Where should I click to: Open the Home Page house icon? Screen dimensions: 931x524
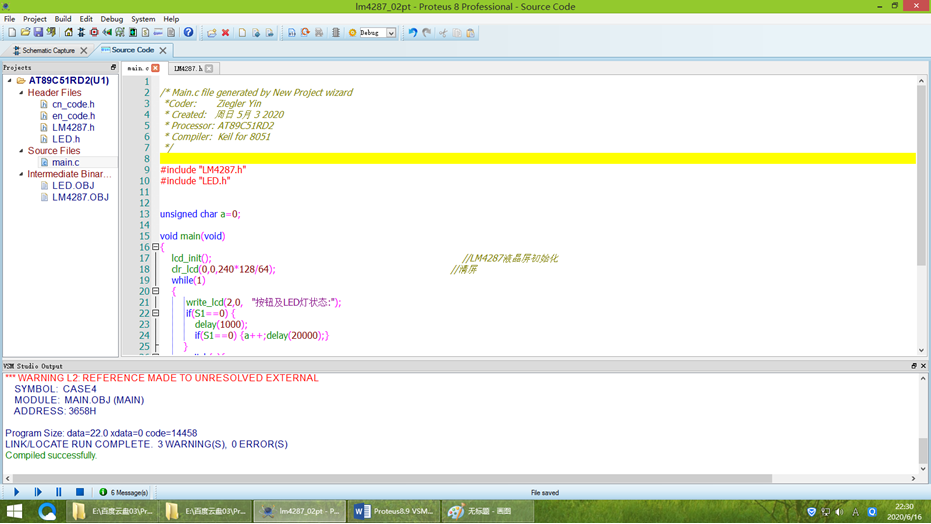[x=68, y=33]
